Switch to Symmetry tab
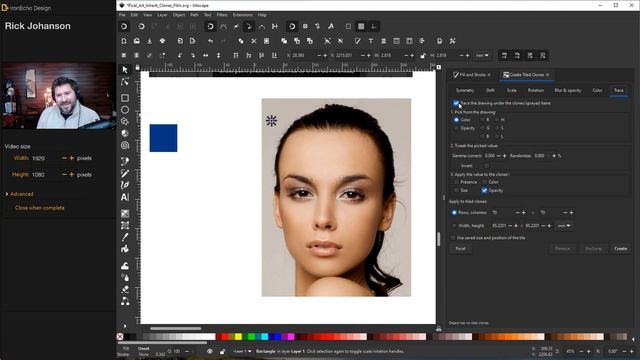This screenshot has height=360, width=640. [x=465, y=91]
